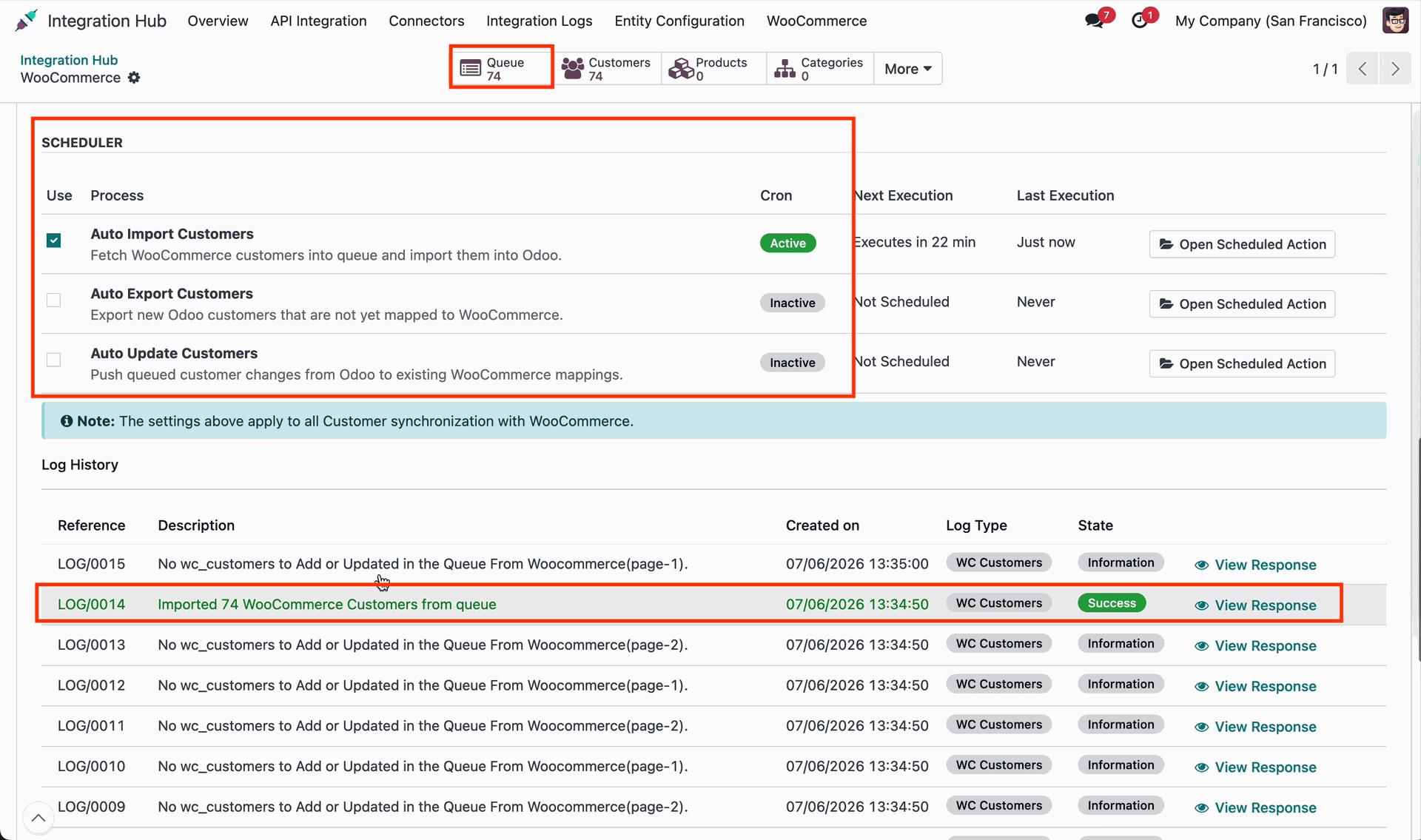
Task: Uncheck Auto Import Customers checkbox
Action: click(x=53, y=241)
